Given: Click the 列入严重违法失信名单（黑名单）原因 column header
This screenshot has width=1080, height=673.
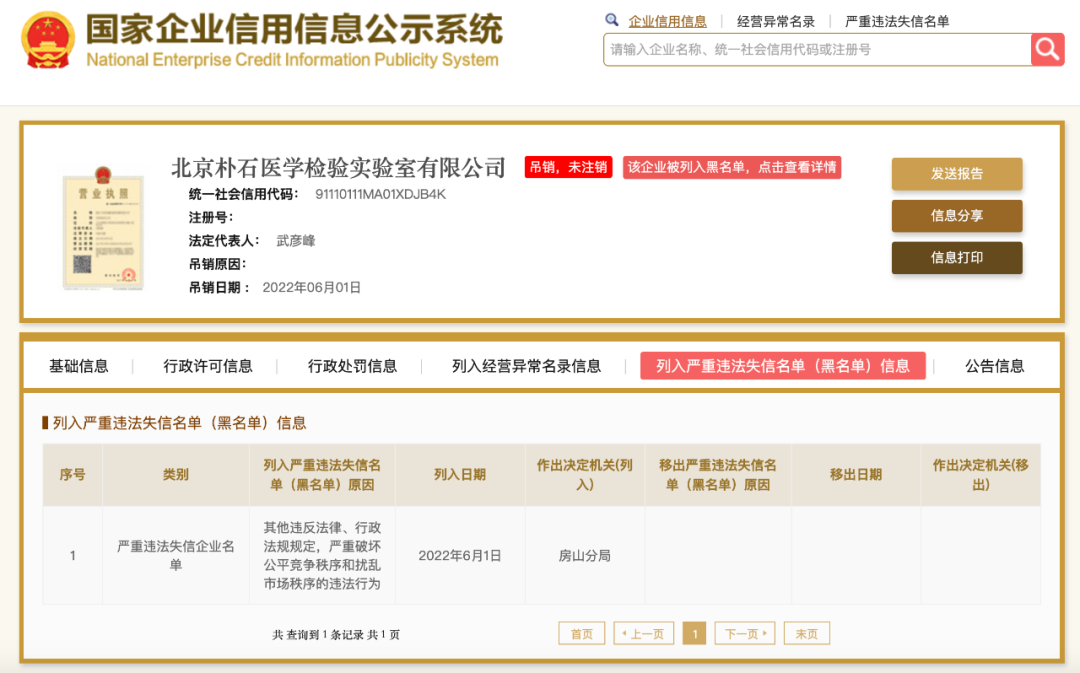Looking at the screenshot, I should click(x=322, y=475).
